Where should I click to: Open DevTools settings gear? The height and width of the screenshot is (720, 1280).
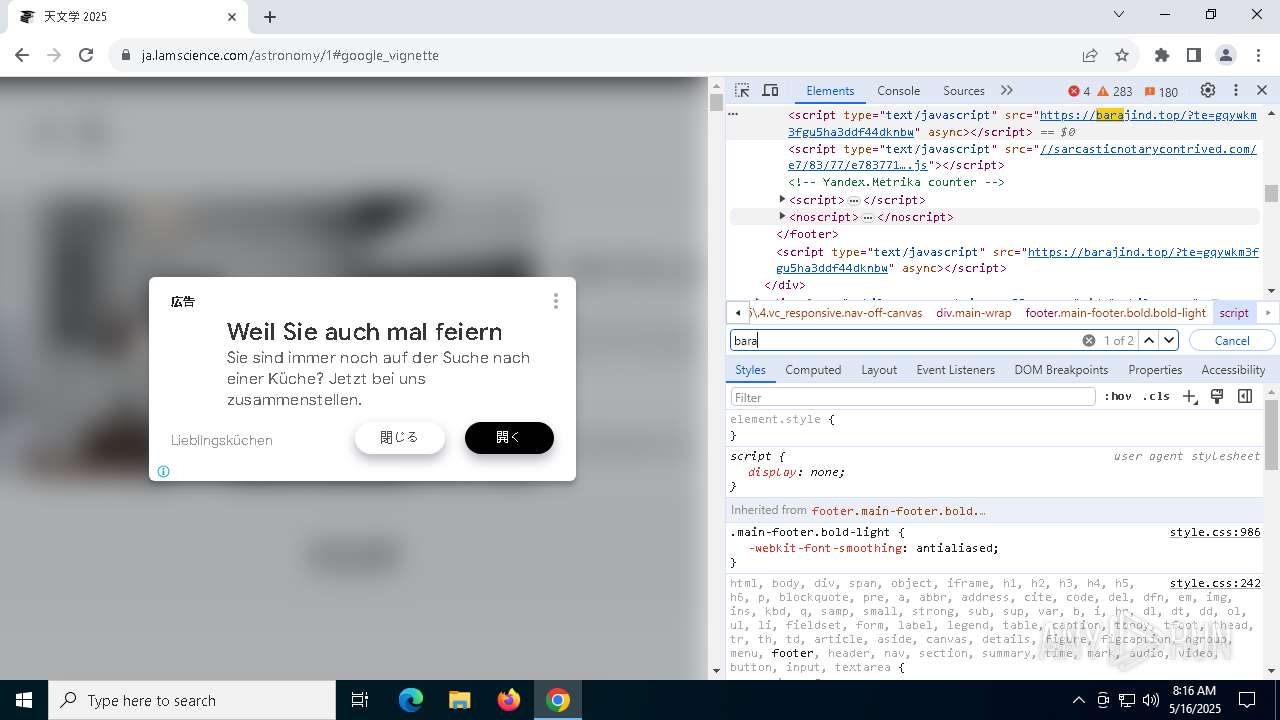click(x=1208, y=90)
